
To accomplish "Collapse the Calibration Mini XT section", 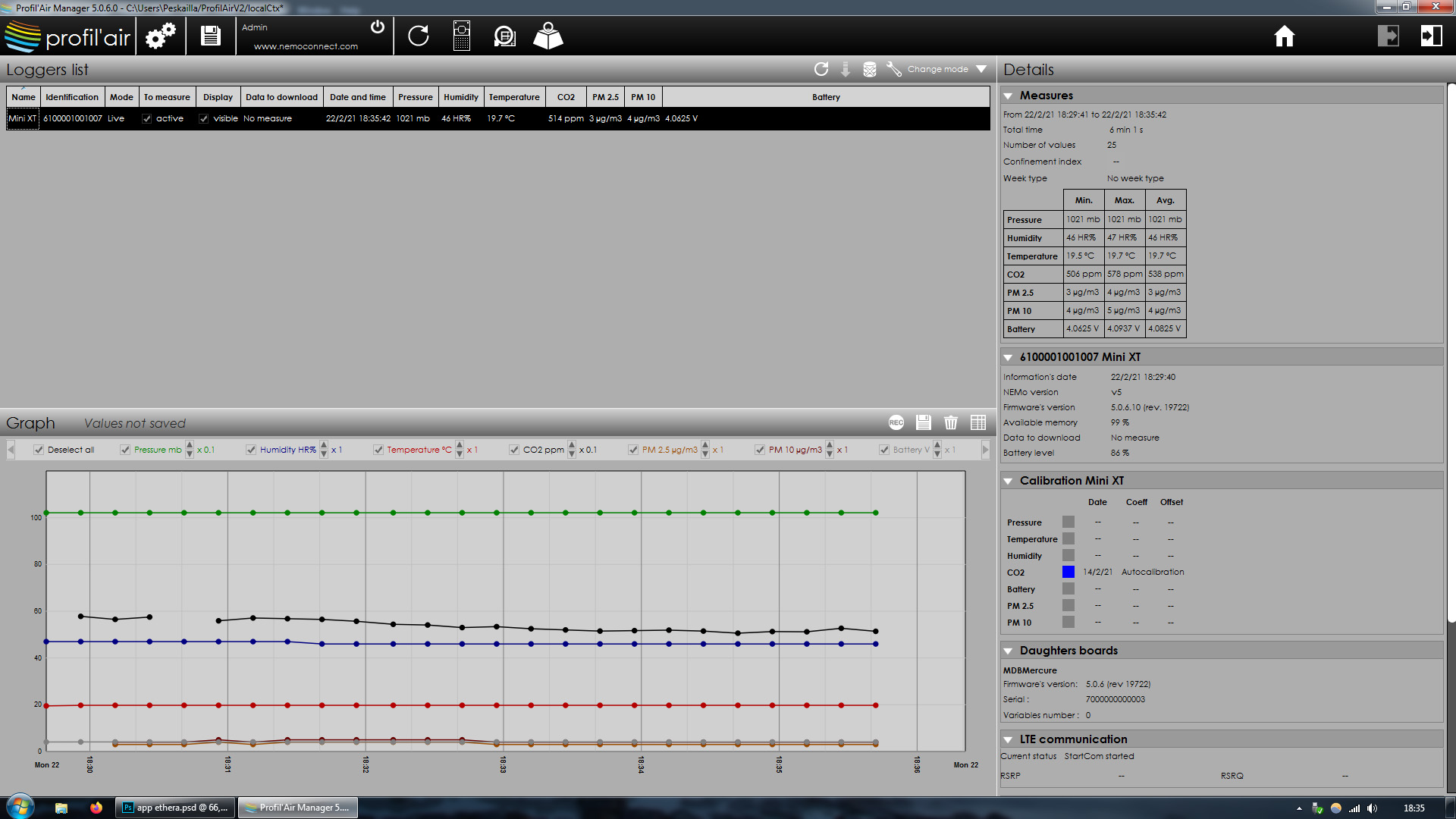I will (x=1008, y=481).
